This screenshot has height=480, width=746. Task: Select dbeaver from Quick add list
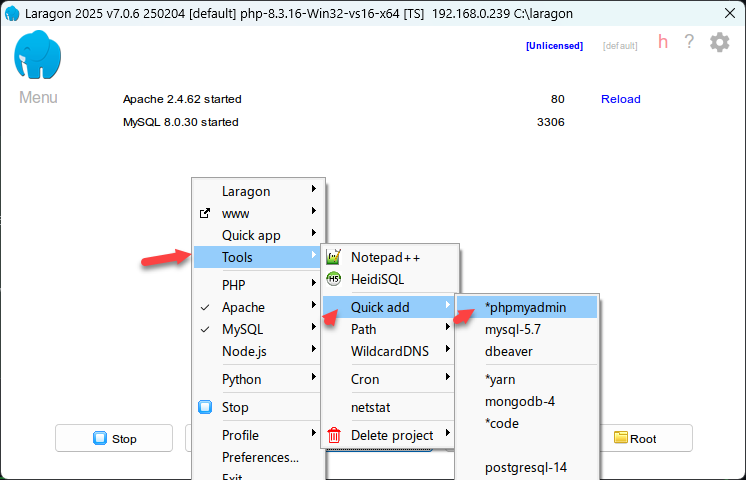[510, 351]
